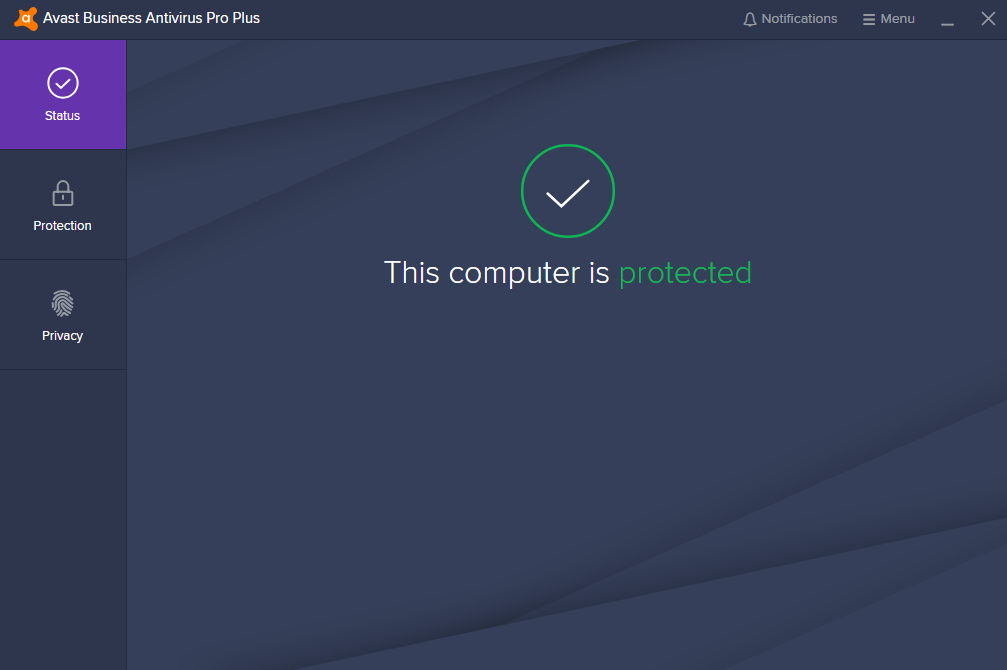Click the orange Avast logo icon
Image resolution: width=1007 pixels, height=670 pixels.
point(26,19)
